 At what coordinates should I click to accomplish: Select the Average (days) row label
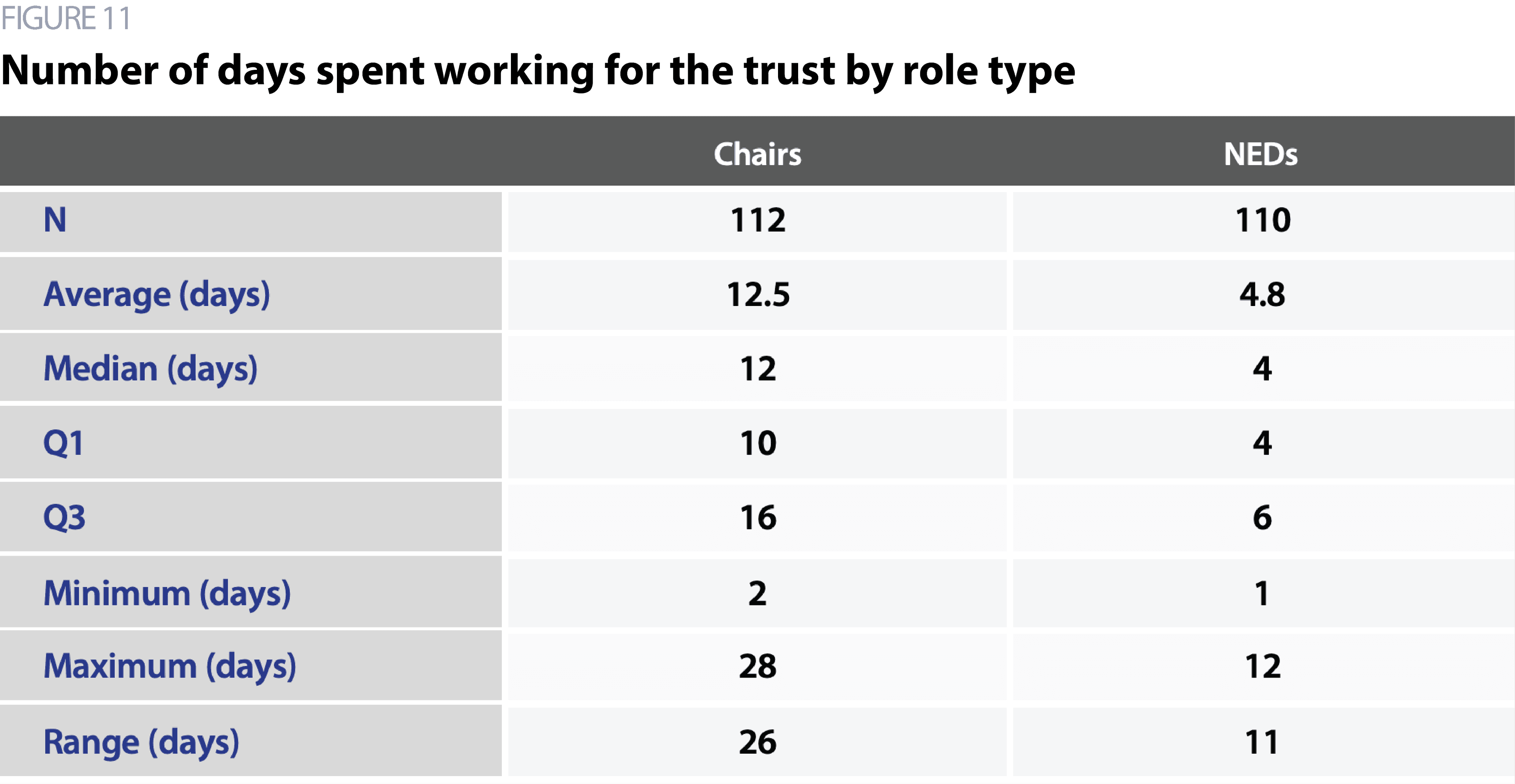[x=157, y=295]
